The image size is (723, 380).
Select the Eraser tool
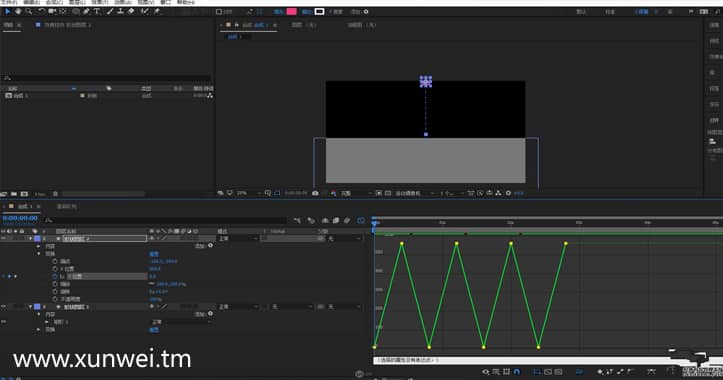click(x=131, y=11)
